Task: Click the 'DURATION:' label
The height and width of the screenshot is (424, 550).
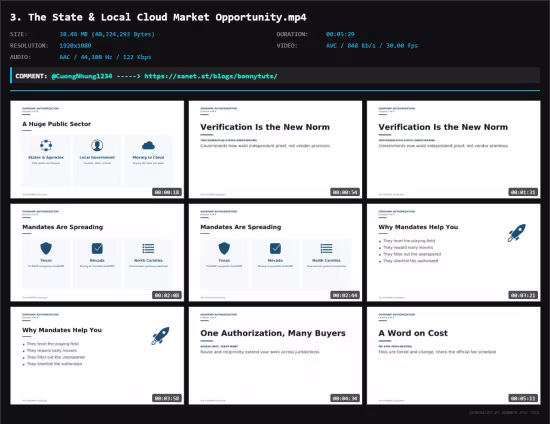Action: pyautogui.click(x=292, y=34)
